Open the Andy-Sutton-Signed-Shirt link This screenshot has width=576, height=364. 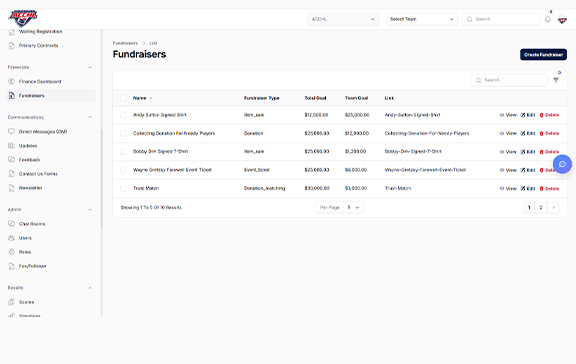(412, 115)
